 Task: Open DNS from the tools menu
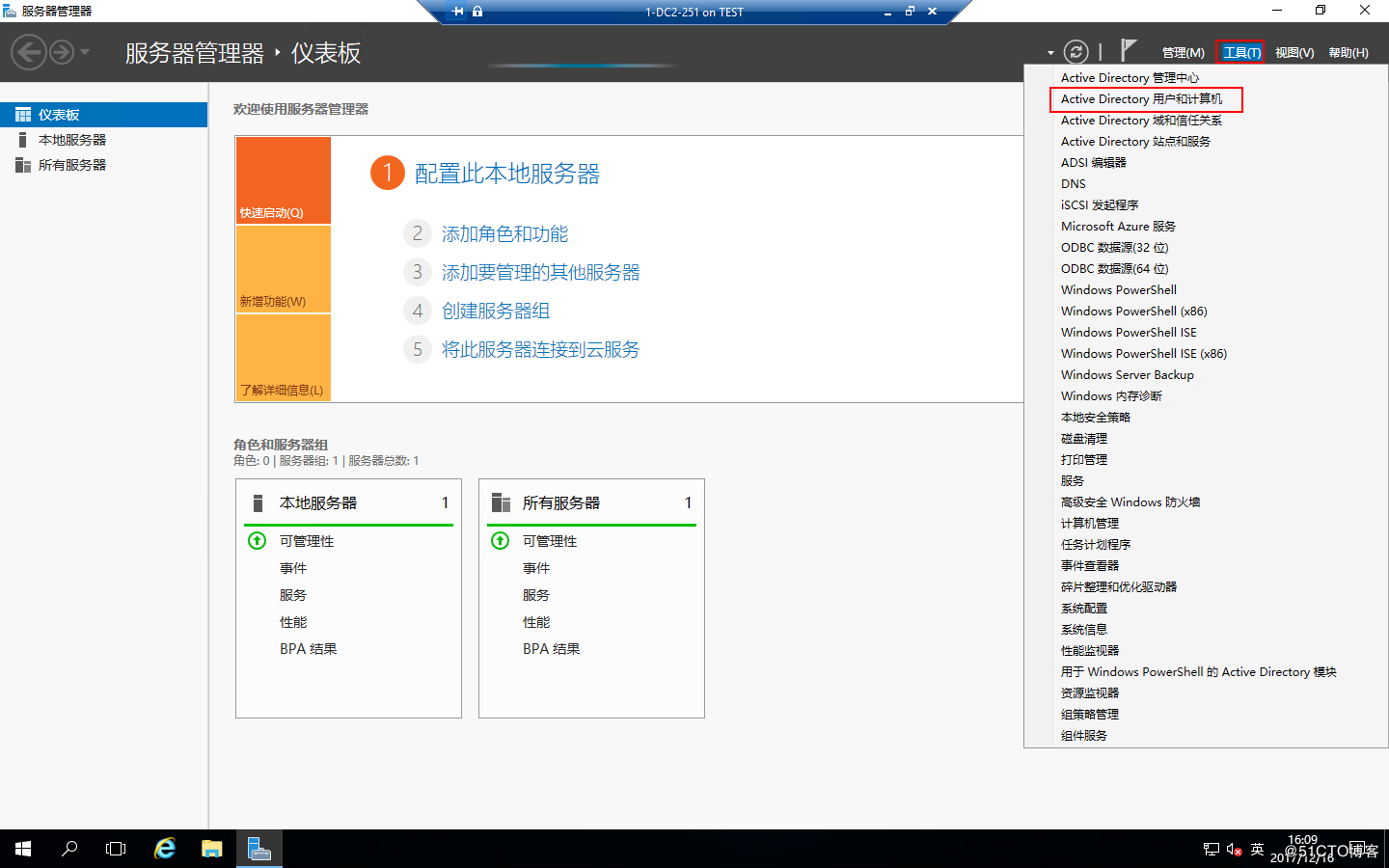pyautogui.click(x=1206, y=184)
